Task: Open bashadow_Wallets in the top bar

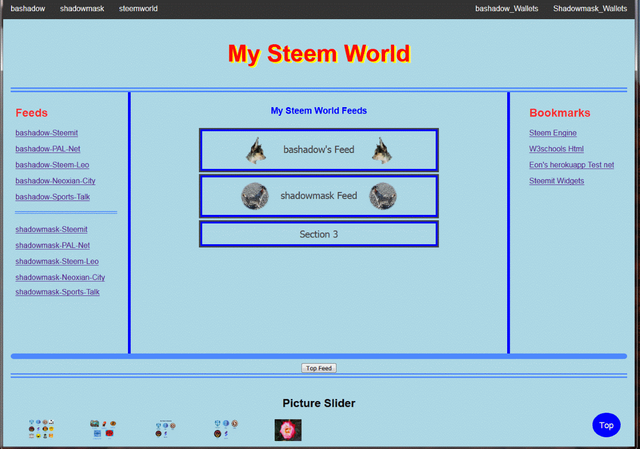Action: 507,9
